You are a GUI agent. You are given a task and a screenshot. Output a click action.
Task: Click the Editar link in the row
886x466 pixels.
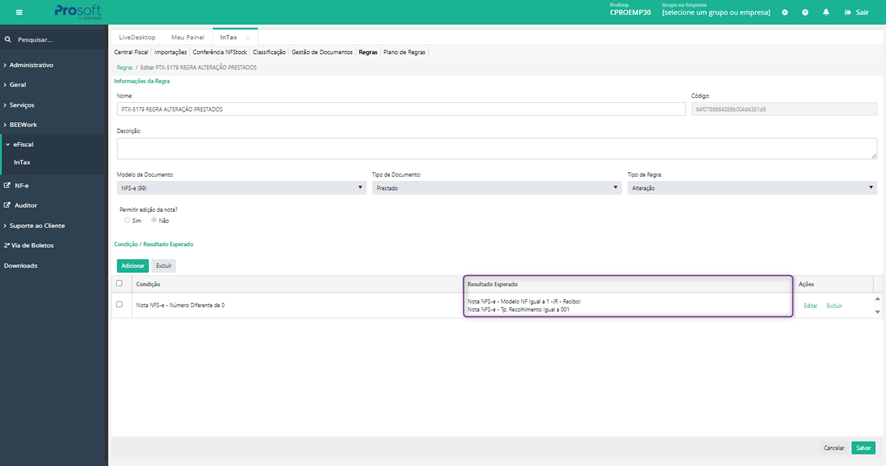(810, 306)
